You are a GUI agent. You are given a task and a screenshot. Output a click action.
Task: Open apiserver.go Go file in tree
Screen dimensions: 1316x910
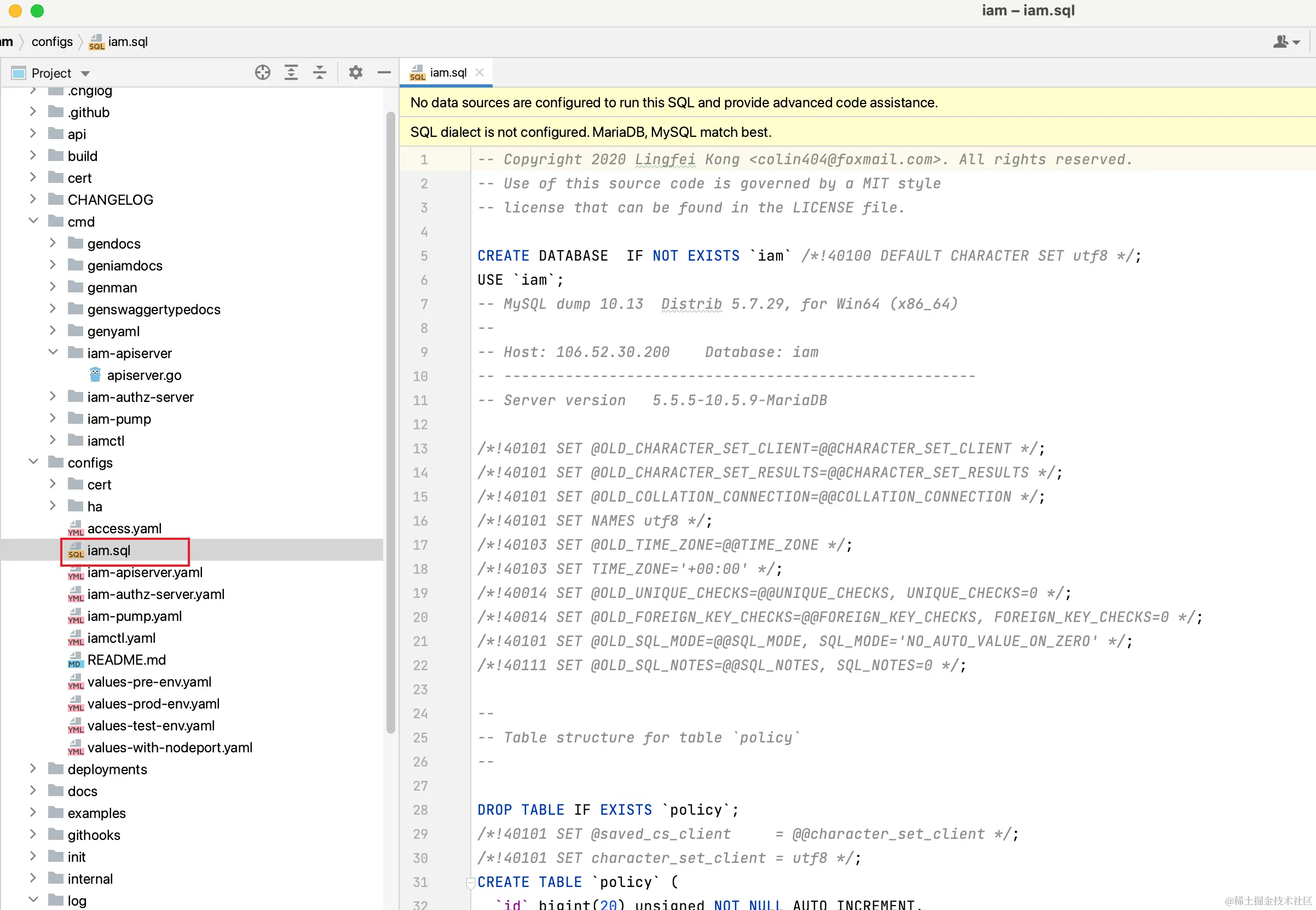143,375
